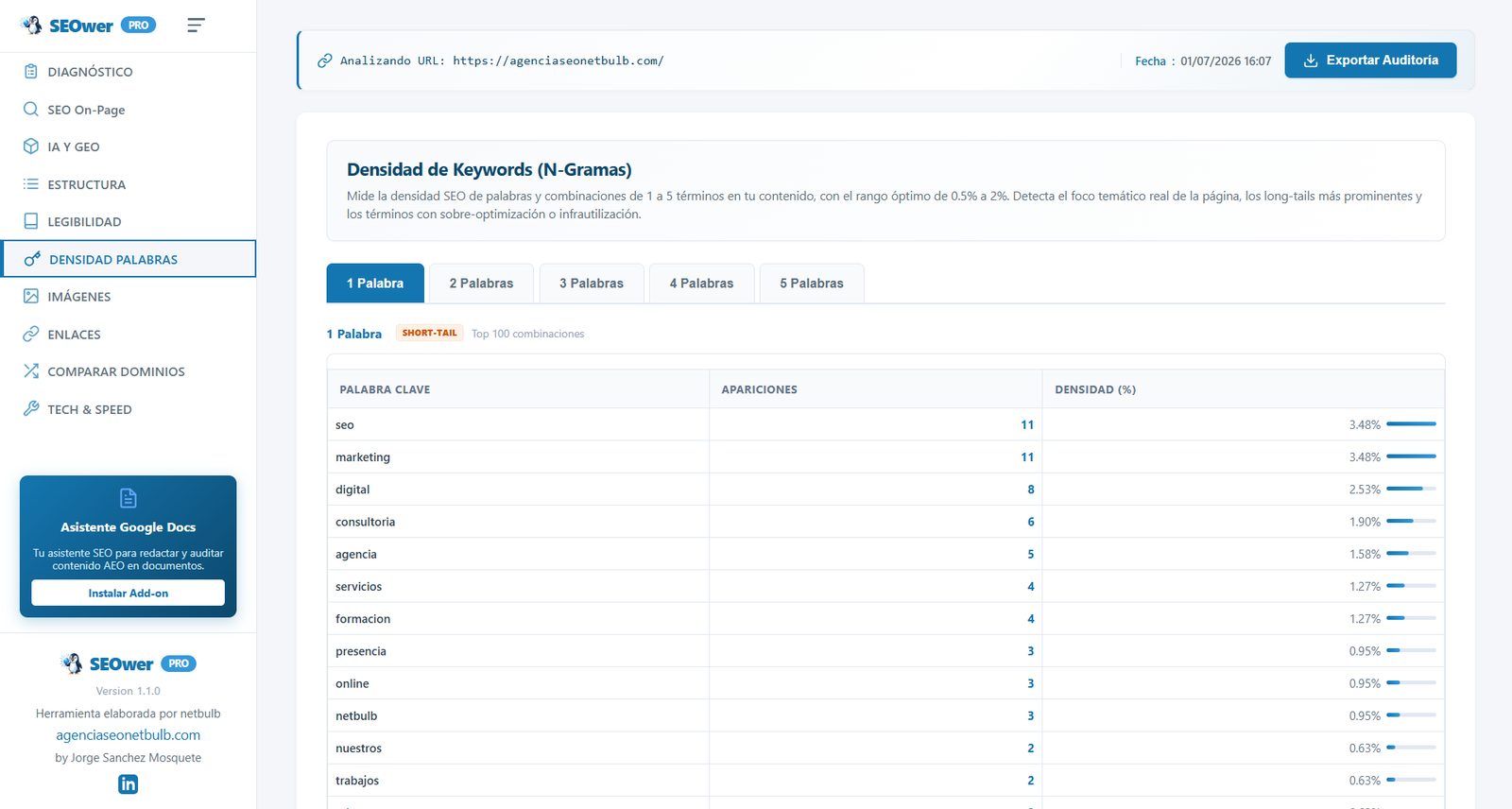Viewport: 1512px width, 809px height.
Task: Switch to the 3 Palabras tab
Action: (592, 284)
